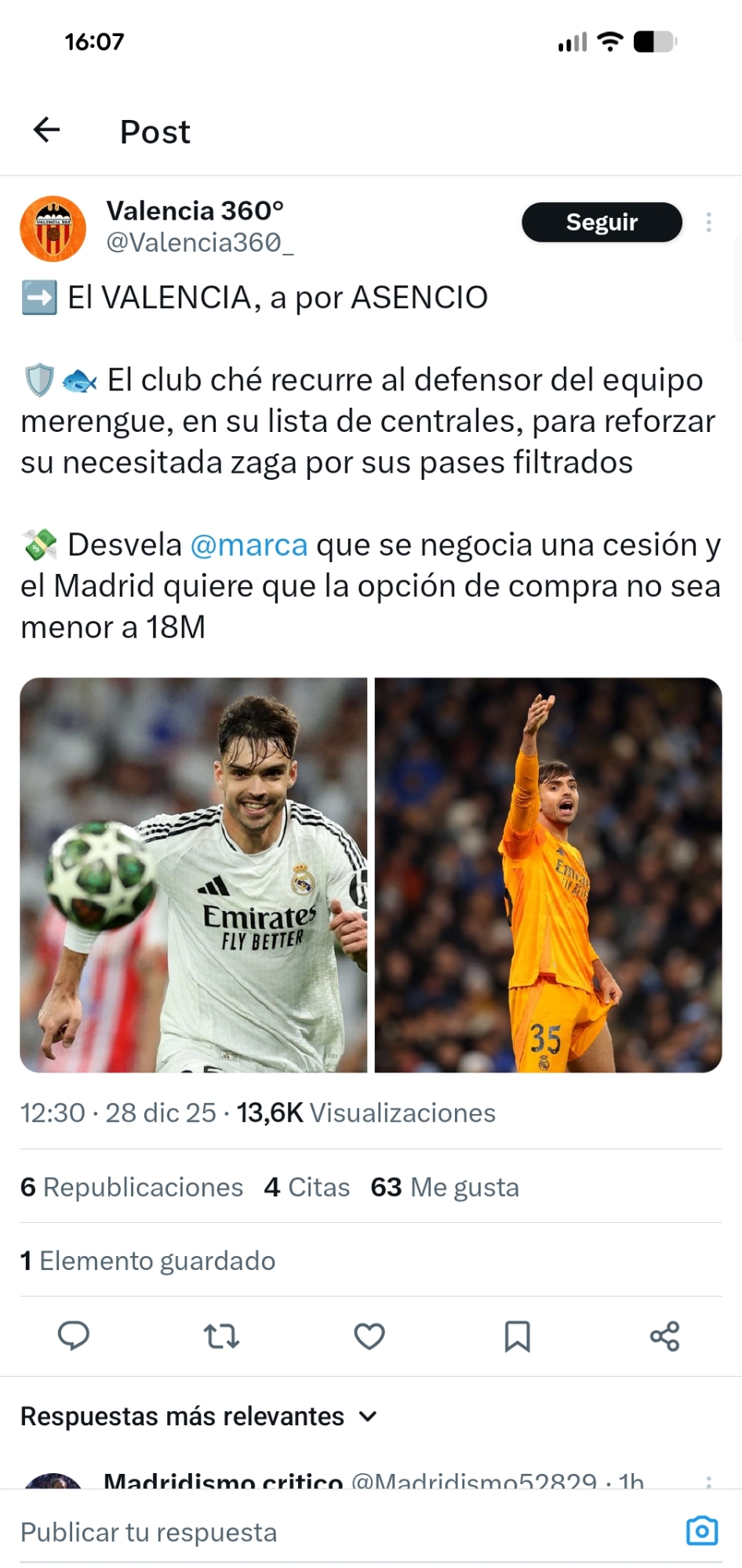The width and height of the screenshot is (742, 1568).
Task: Open the @Valencia360_ handle
Action: point(200,243)
